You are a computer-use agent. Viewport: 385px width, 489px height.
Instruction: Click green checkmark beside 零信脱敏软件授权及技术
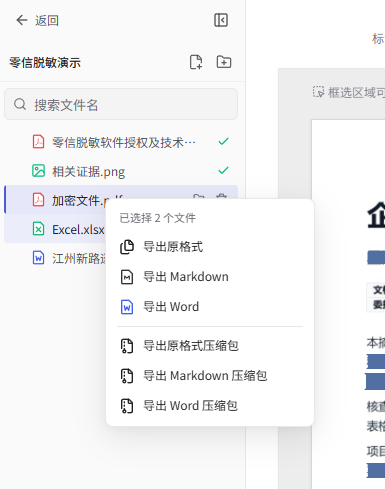pos(223,141)
